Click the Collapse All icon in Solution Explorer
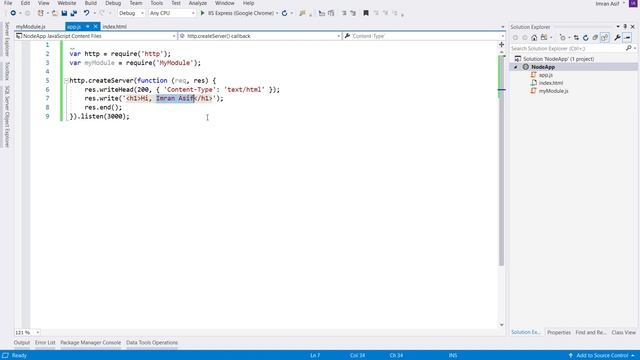This screenshot has height=360, width=640. tap(595, 38)
